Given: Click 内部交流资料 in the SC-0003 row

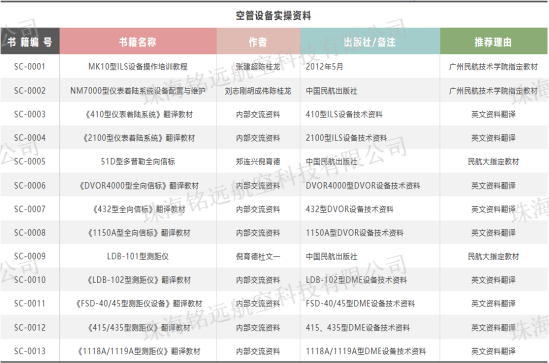Looking at the screenshot, I should point(258,114).
